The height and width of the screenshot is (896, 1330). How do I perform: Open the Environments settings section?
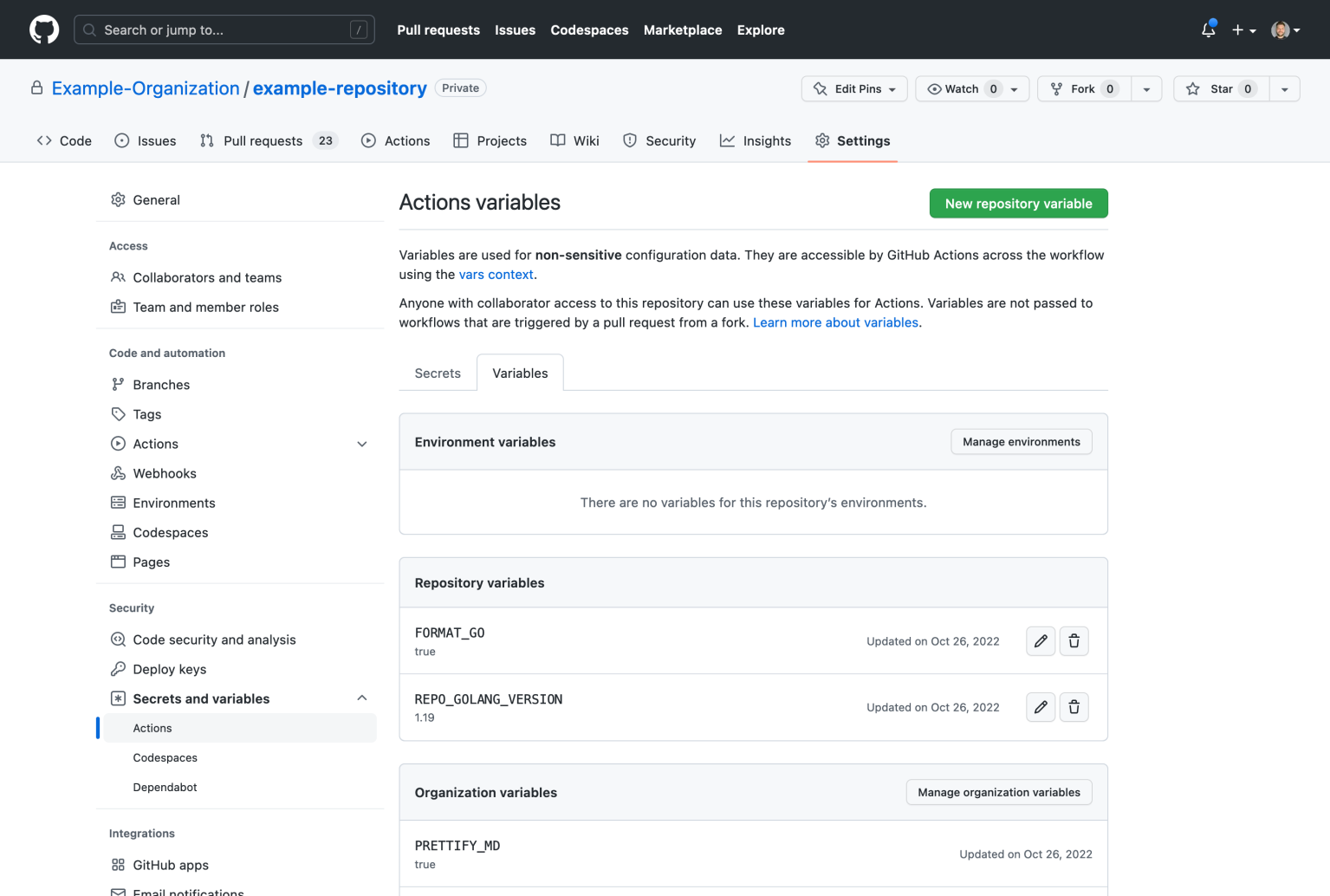(x=173, y=503)
